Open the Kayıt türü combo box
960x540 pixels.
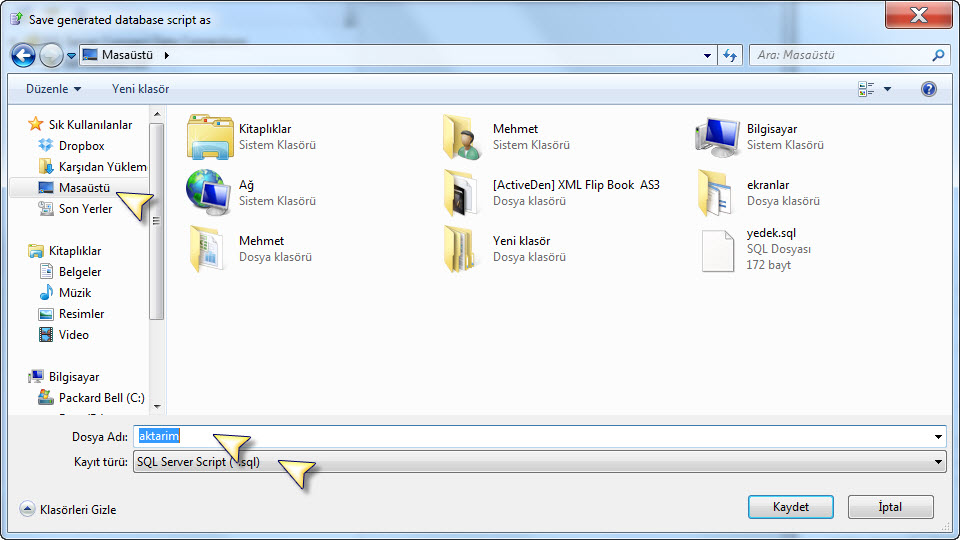539,462
